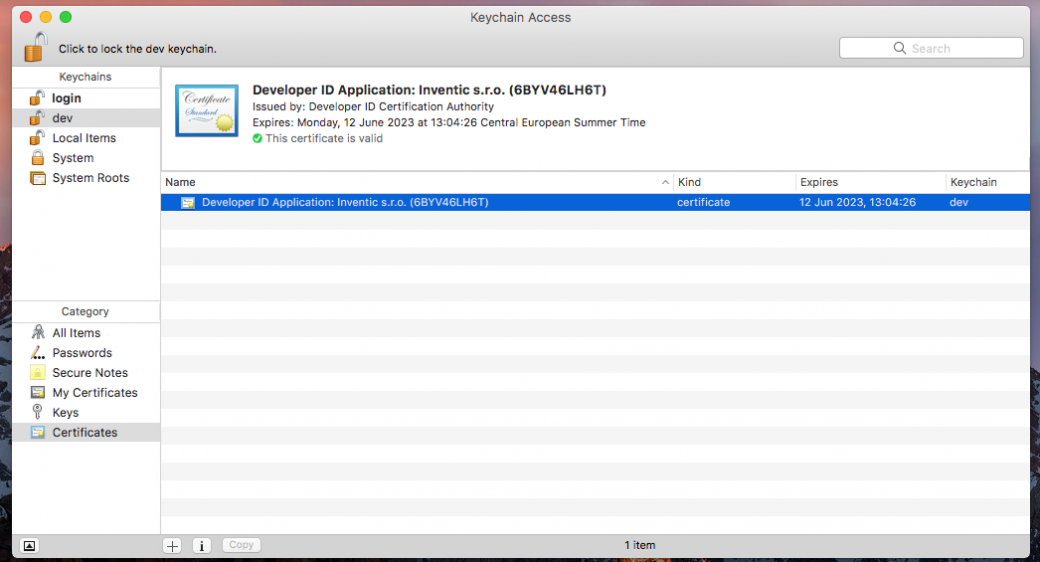
Task: Click the large certificate thumbnail image
Action: (207, 111)
